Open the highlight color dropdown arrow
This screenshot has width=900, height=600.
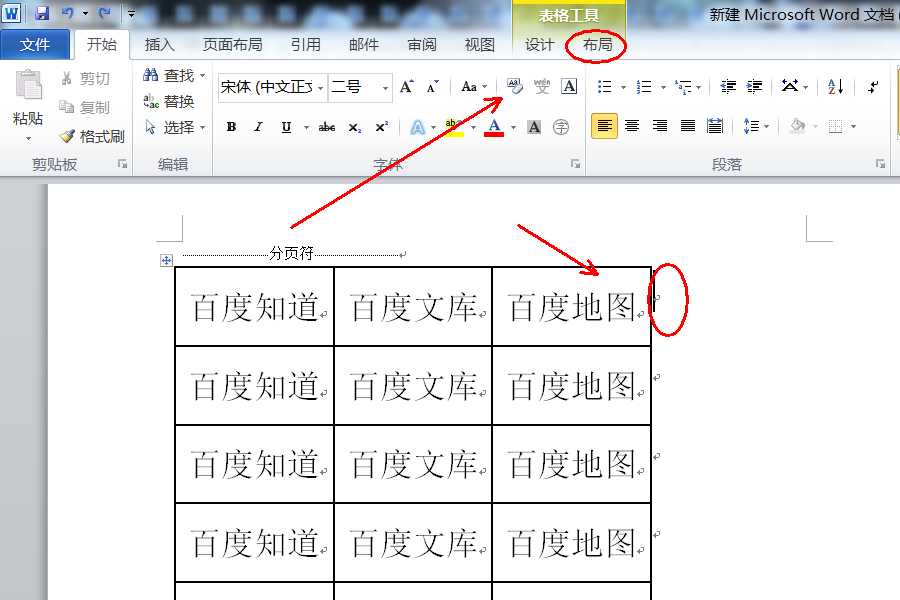(474, 127)
